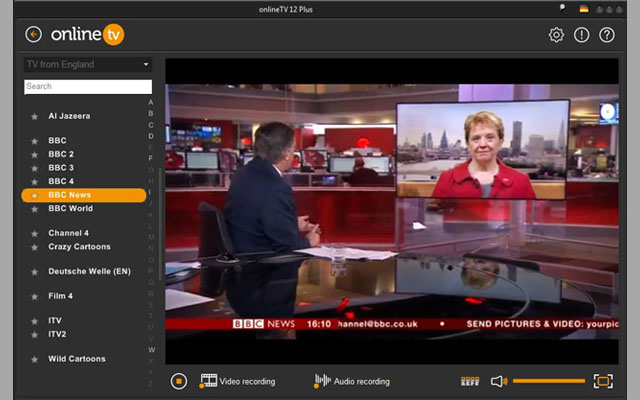The image size is (640, 400).
Task: Select the Film 4 channel
Action: (x=60, y=296)
